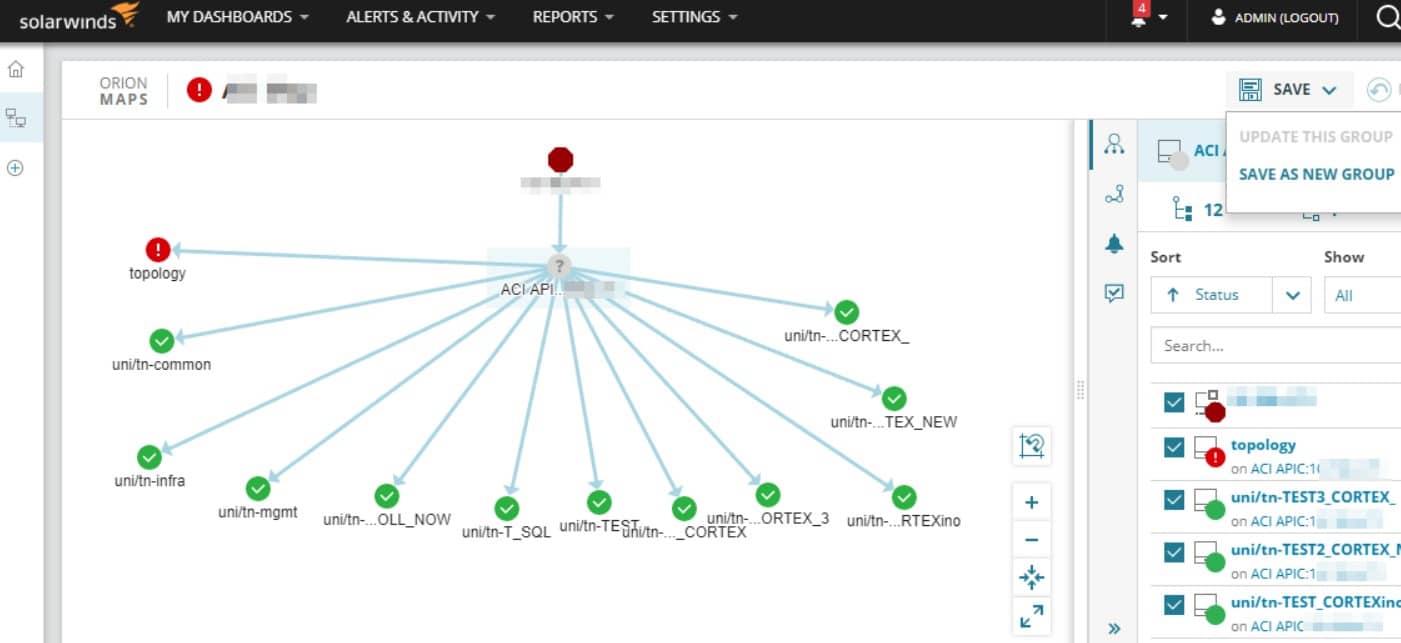Open the alerts bell icon in side panel
Viewport: 1401px width, 643px height.
click(1114, 244)
